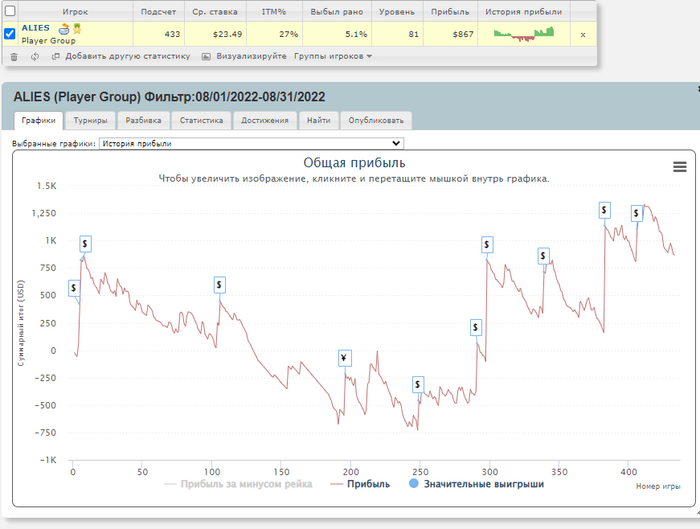
Task: Expand the Выбранные графики dropdown
Action: tap(251, 143)
